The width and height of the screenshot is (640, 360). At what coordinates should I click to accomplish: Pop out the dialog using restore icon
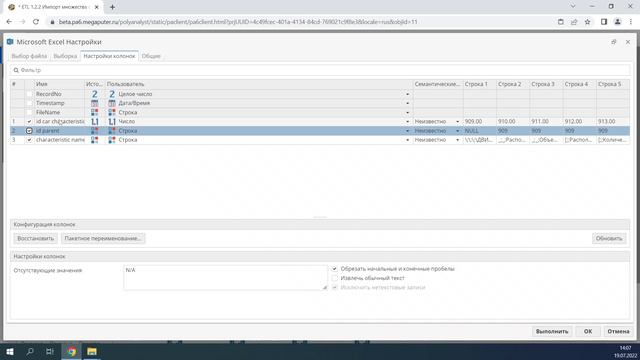pyautogui.click(x=613, y=42)
